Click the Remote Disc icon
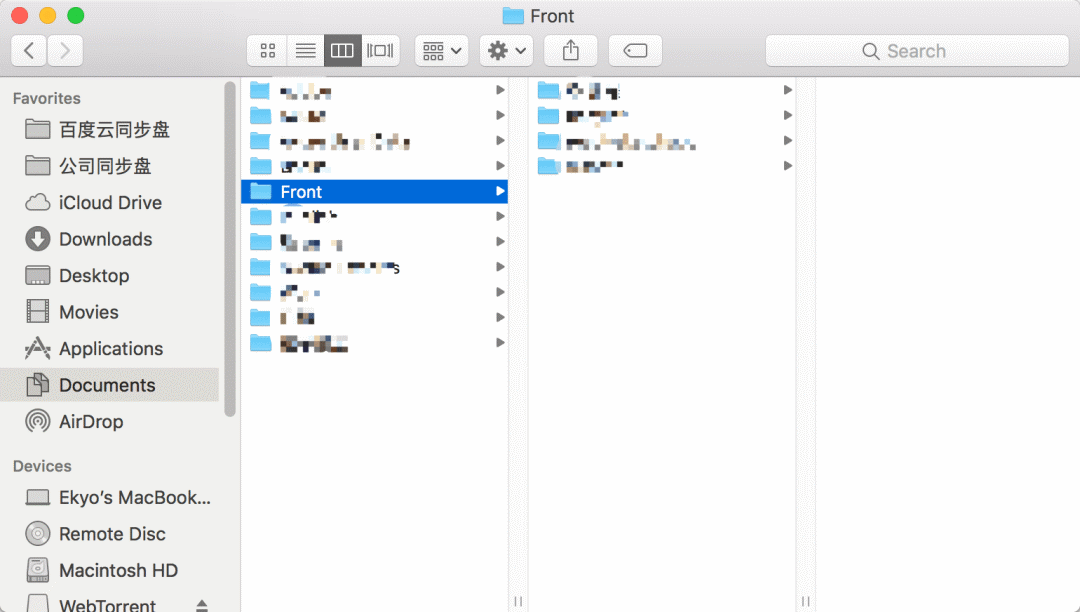 click(37, 534)
